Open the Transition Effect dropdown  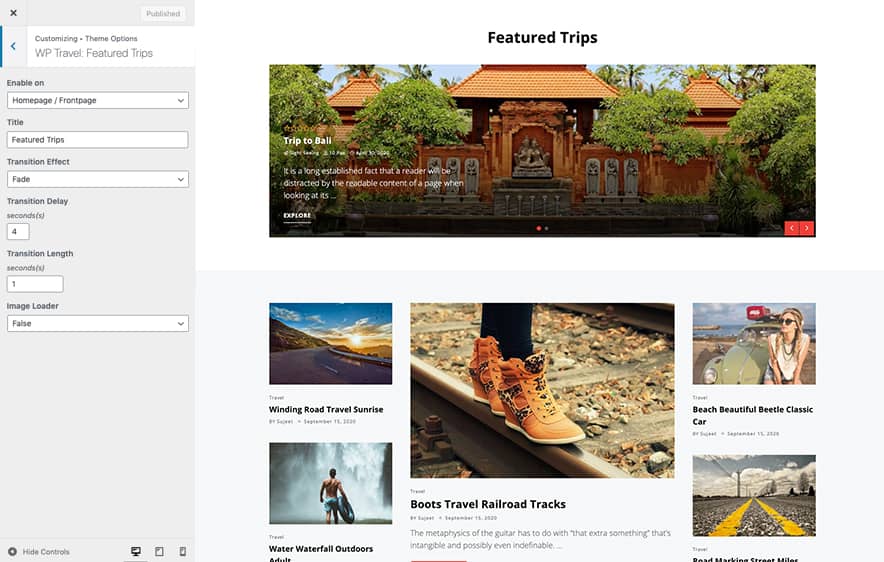click(x=98, y=179)
